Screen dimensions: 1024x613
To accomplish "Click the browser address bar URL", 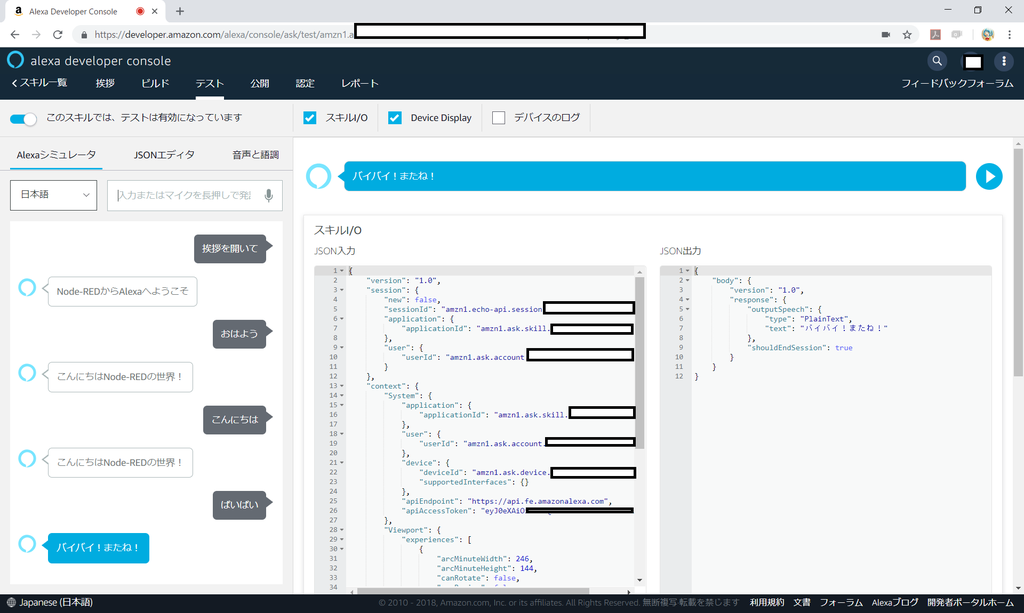I will [223, 35].
